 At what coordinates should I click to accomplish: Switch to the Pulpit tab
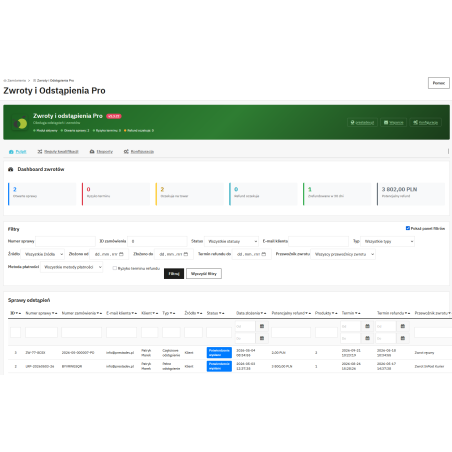tap(17, 152)
